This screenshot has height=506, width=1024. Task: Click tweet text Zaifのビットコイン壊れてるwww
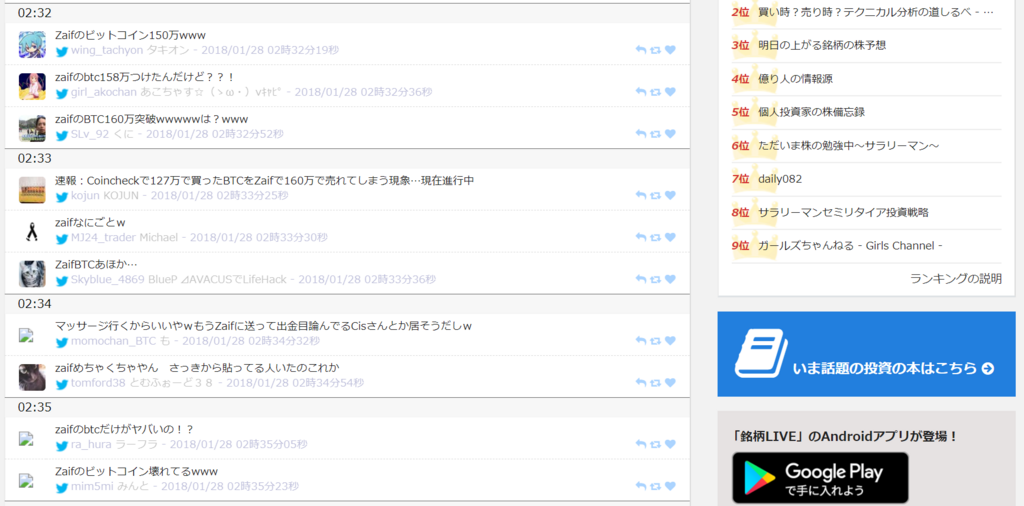pos(136,471)
